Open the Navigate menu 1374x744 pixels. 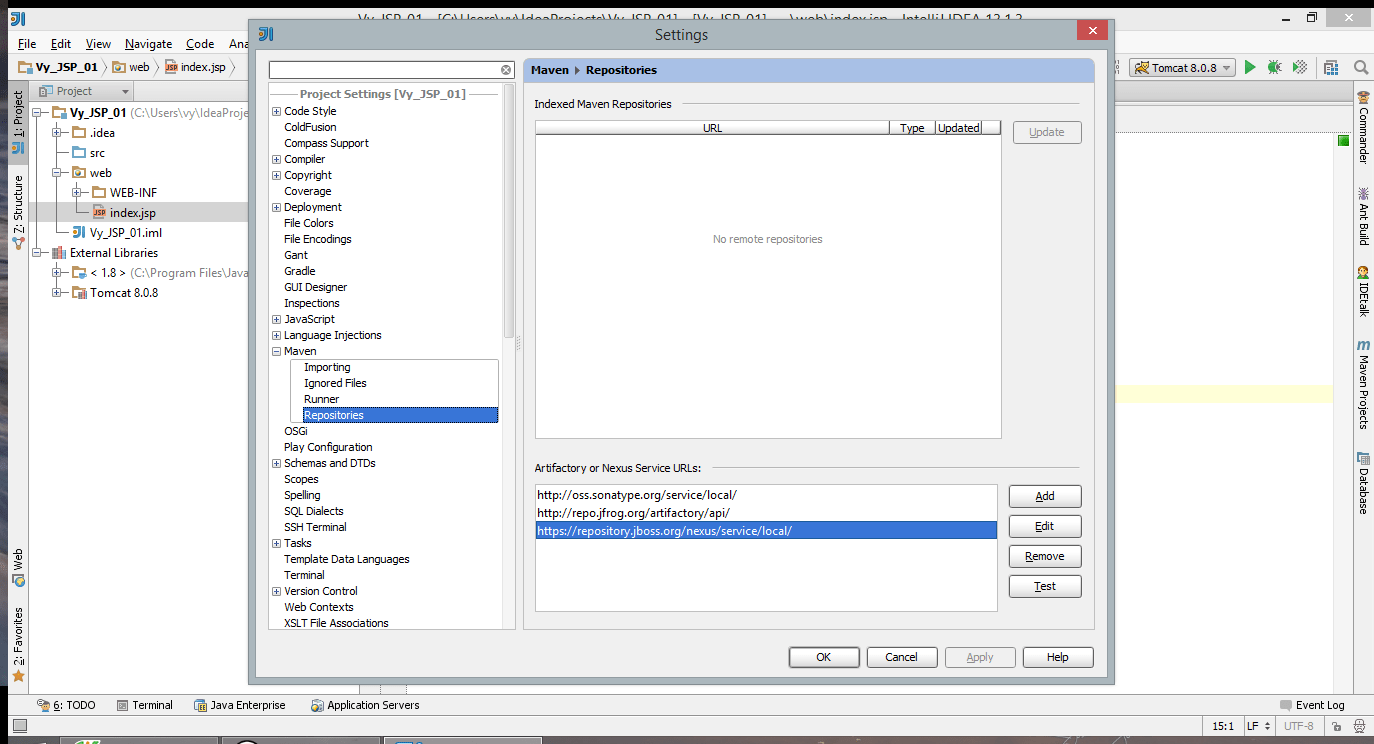148,44
